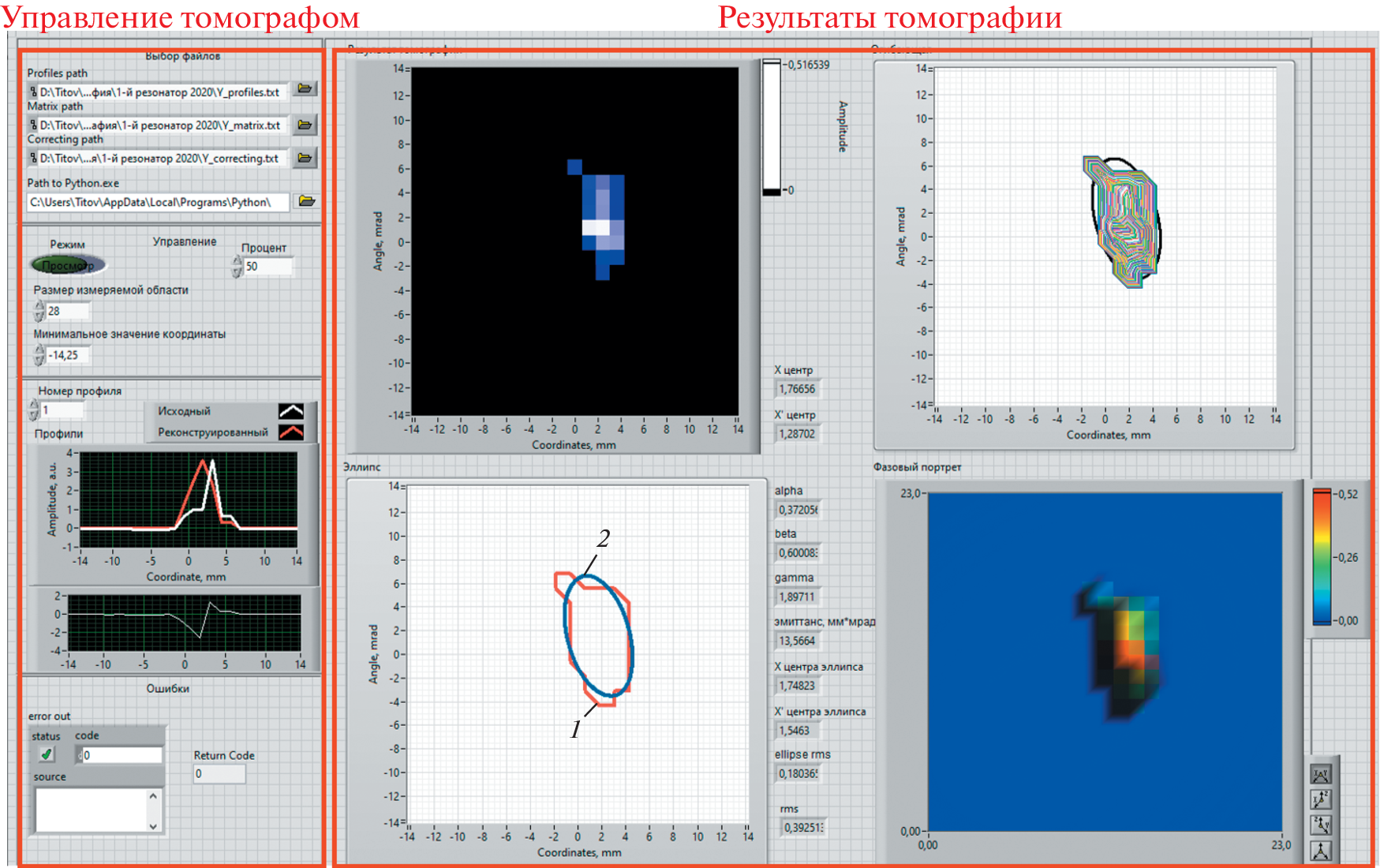This screenshot has width=1380, height=868.
Task: Click the error code numeric field
Action: click(121, 755)
